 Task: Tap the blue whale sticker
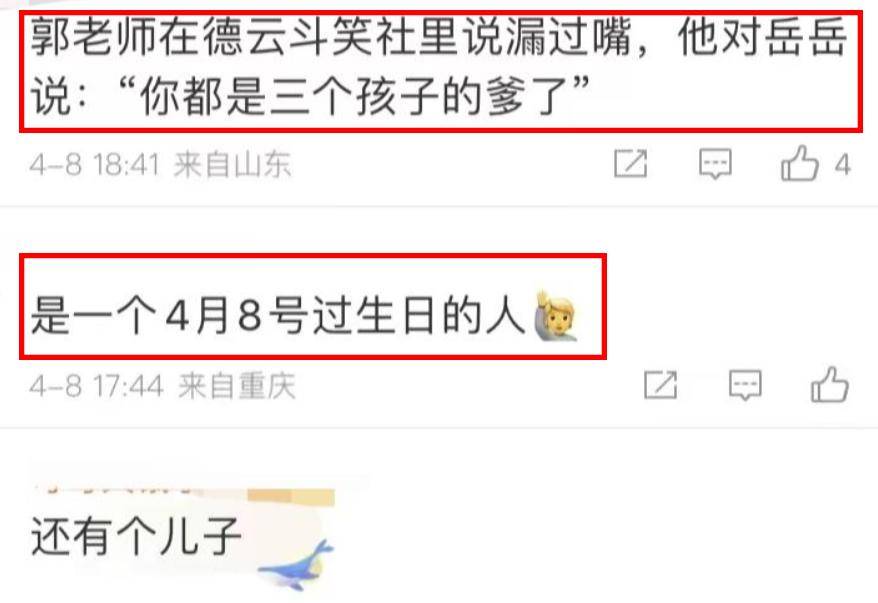tap(296, 565)
